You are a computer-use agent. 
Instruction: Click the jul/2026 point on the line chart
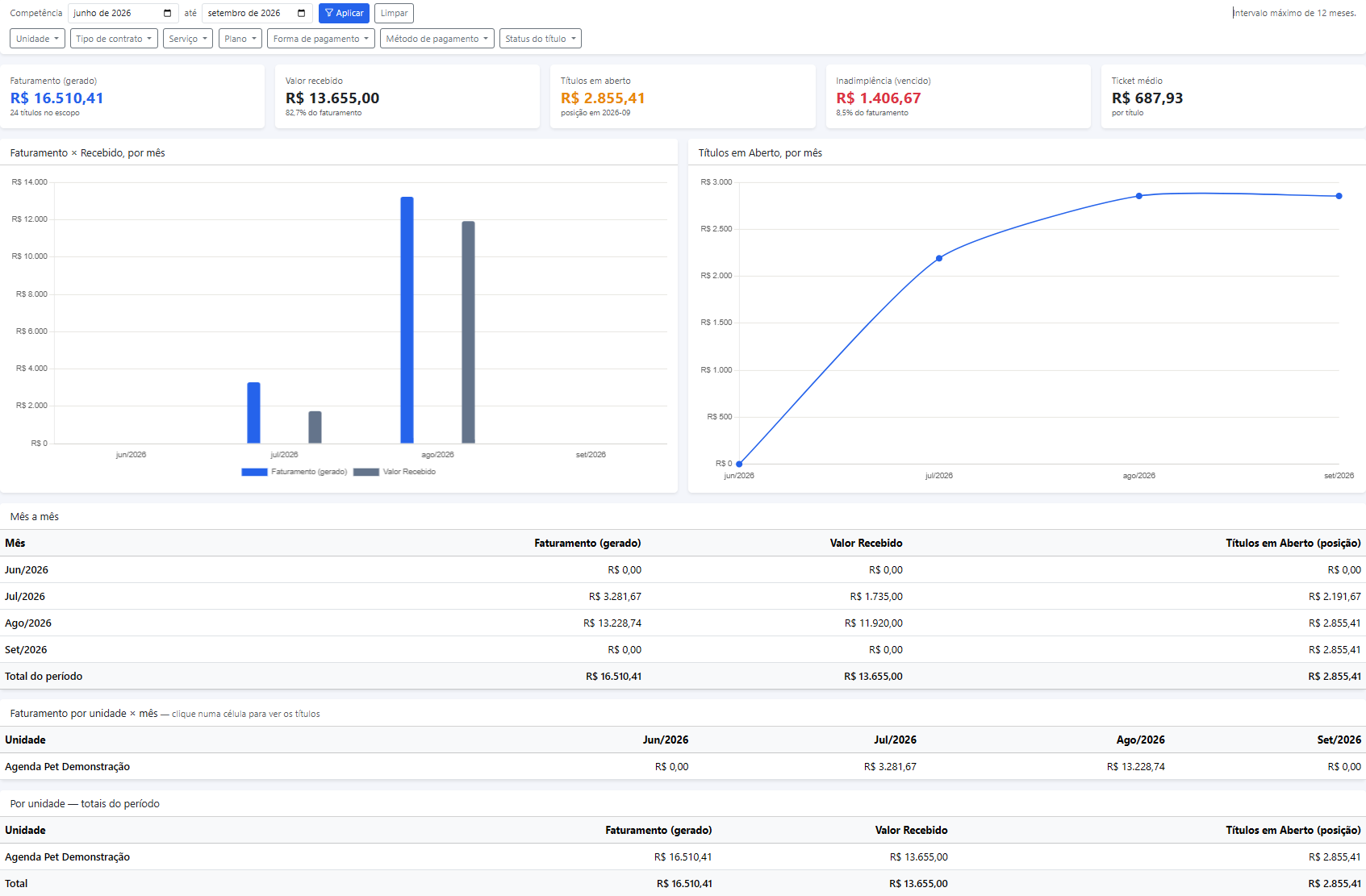click(x=939, y=258)
